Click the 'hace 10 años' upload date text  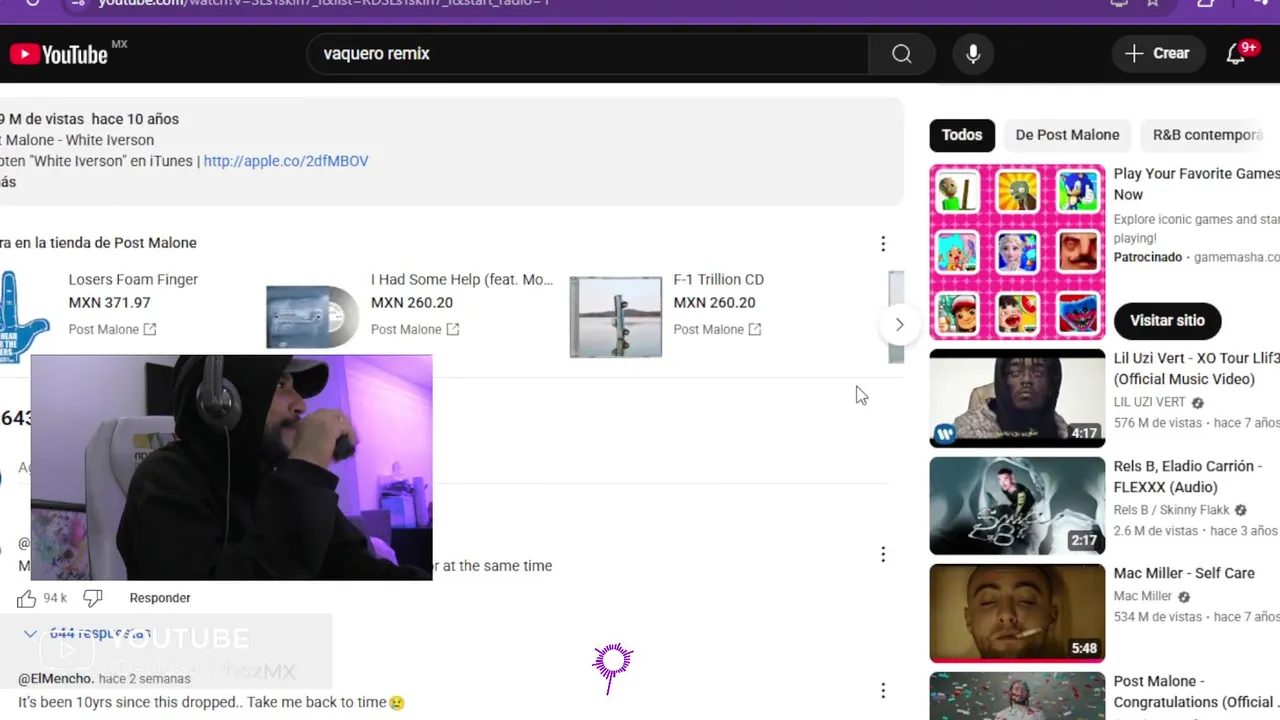coord(135,119)
